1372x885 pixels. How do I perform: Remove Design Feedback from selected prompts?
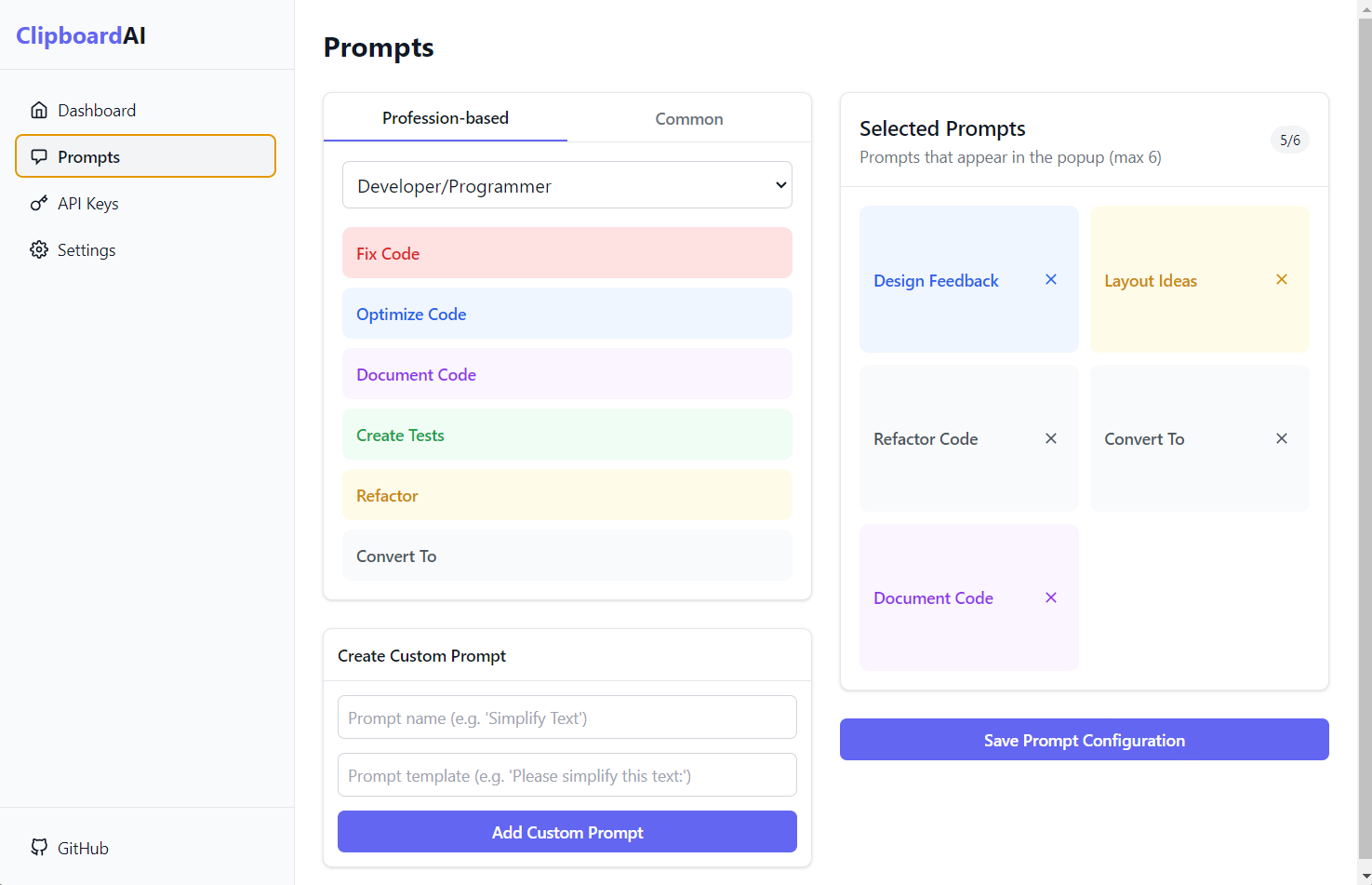point(1051,279)
